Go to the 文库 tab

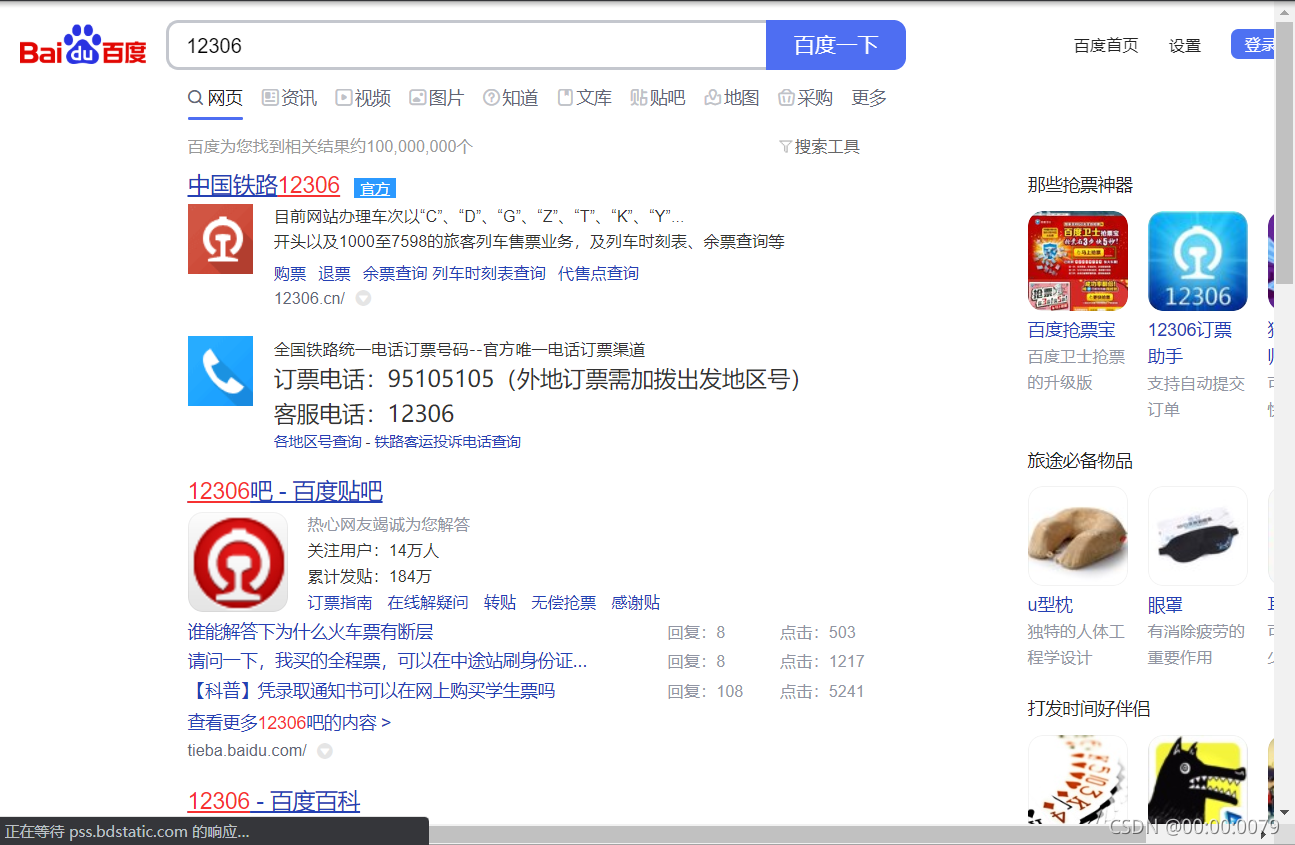point(585,98)
